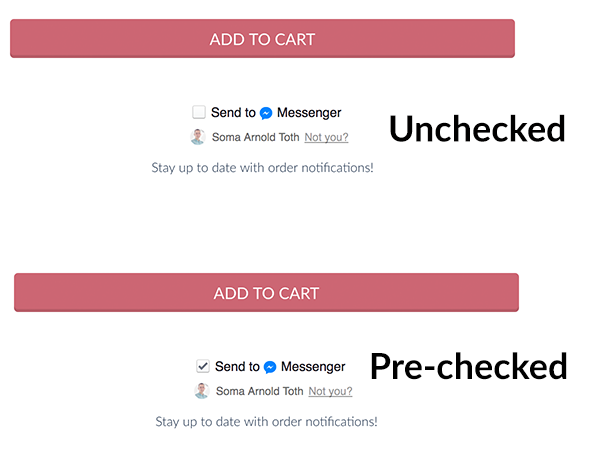Untick the pre-checked Send to Messenger checkbox
Image resolution: width=600 pixels, height=450 pixels.
203,366
